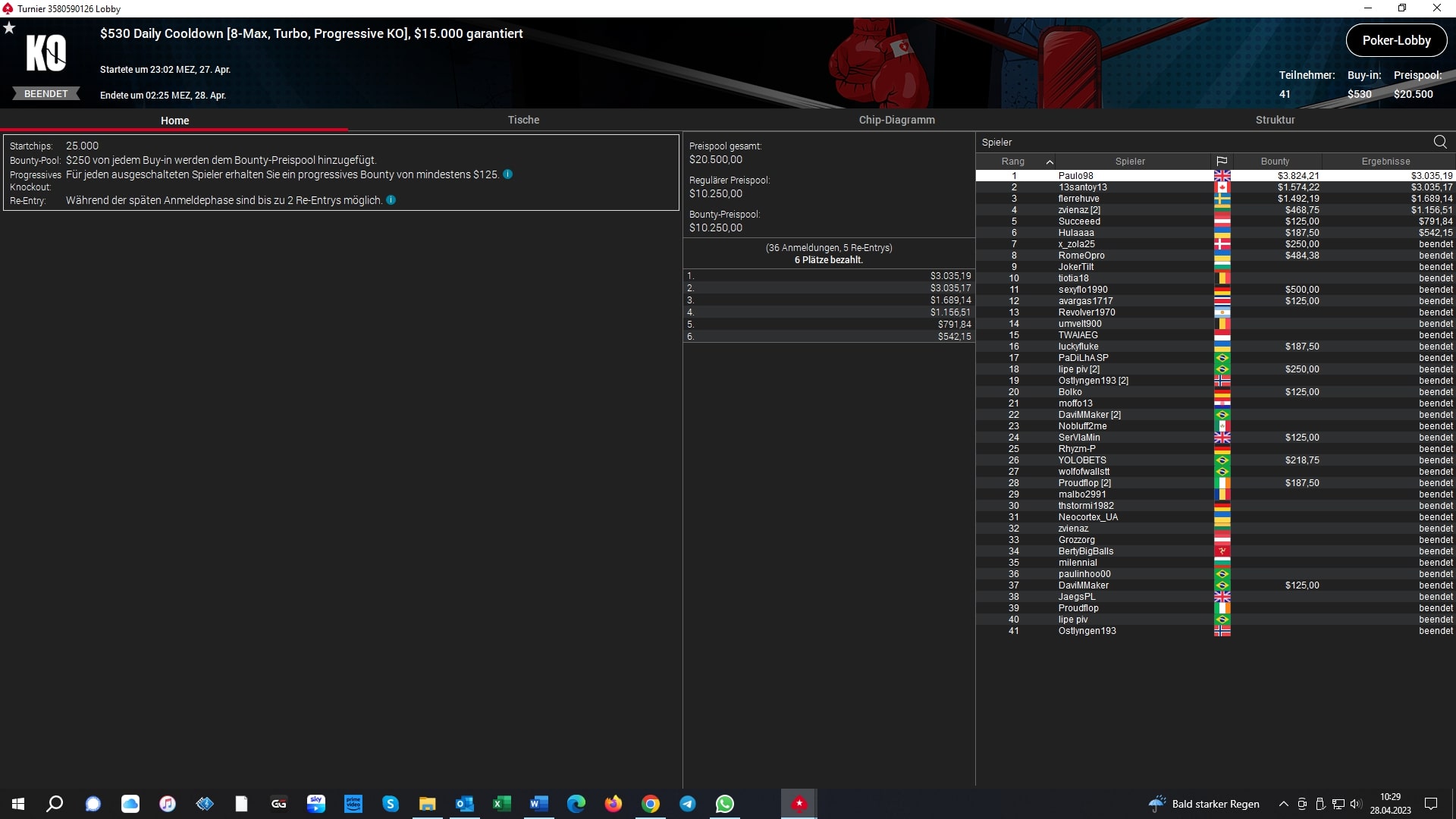Screen dimensions: 1456x819
Task: Sort players by the Rang column arrow
Action: point(1050,162)
